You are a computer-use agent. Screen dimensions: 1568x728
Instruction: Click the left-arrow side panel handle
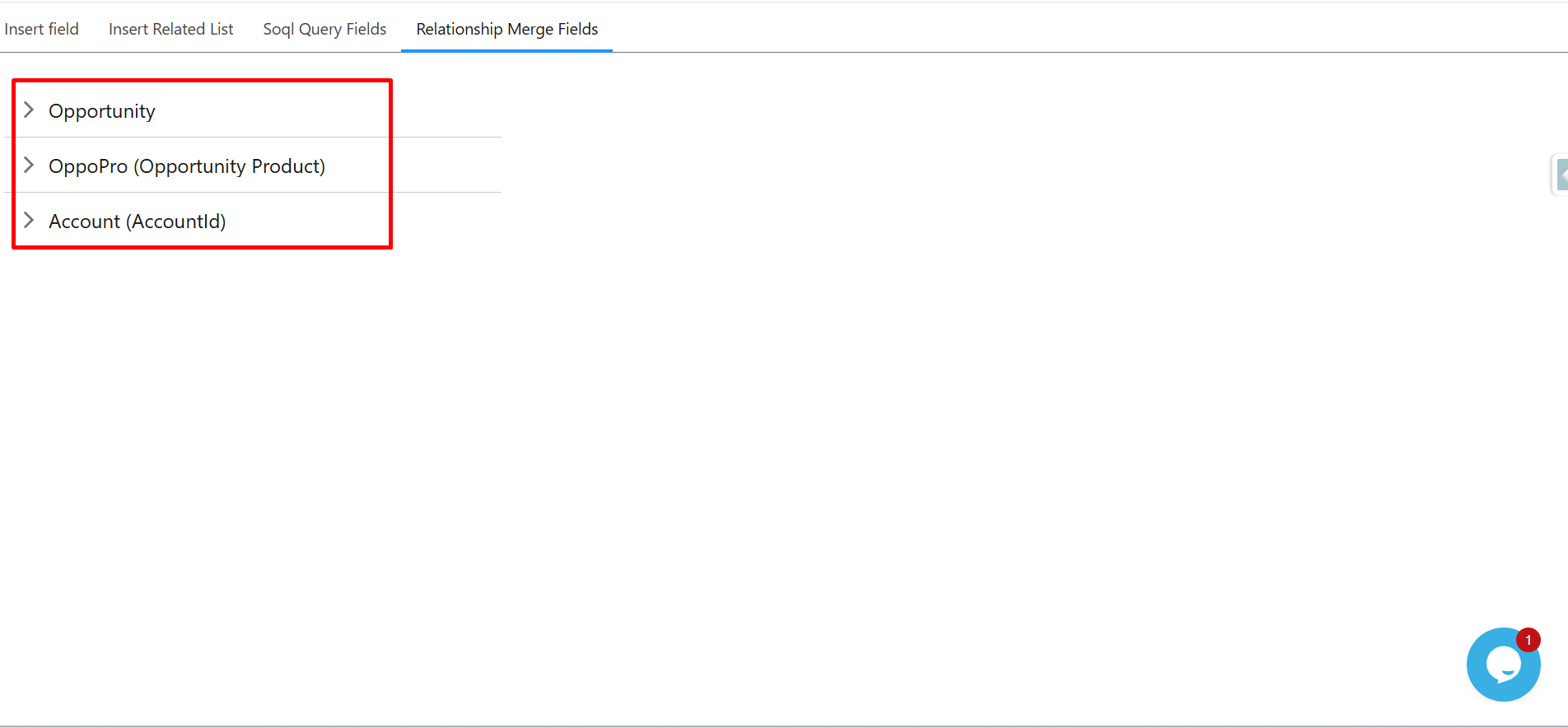coord(1560,175)
